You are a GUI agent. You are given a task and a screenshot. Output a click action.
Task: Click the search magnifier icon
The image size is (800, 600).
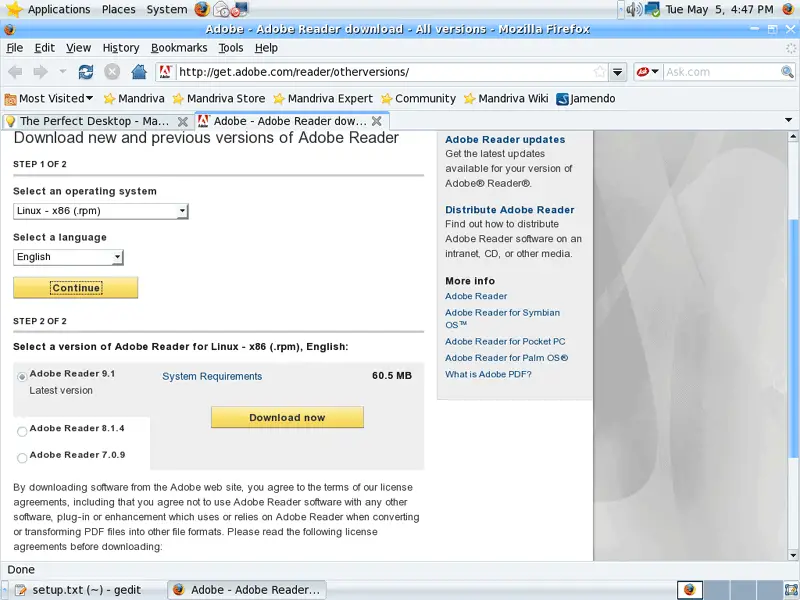[x=787, y=72]
